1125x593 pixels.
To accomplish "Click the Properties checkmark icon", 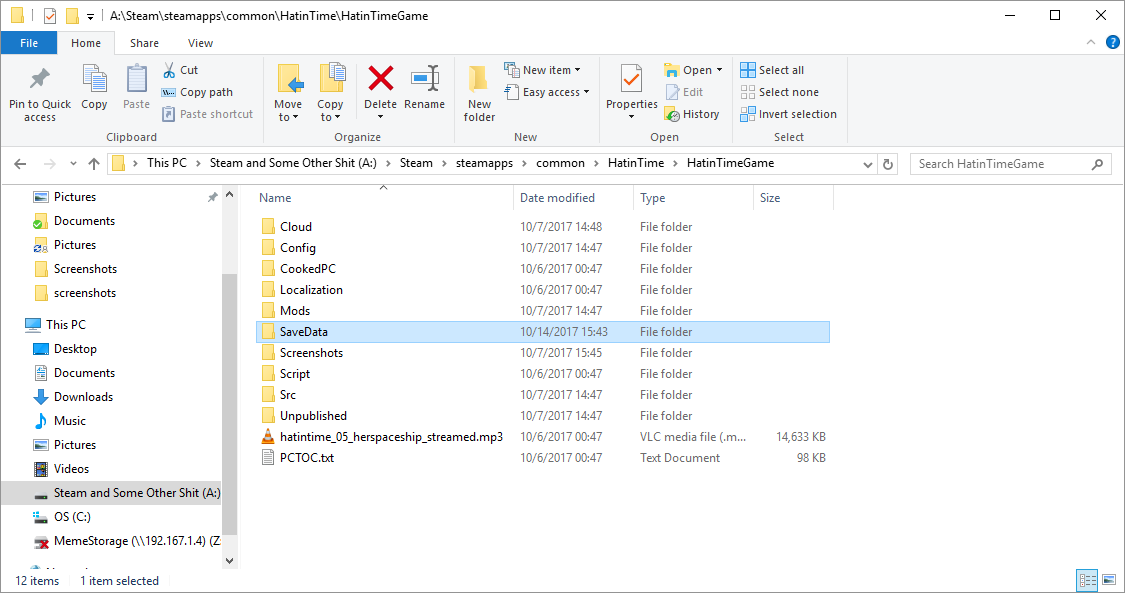I will [x=631, y=79].
